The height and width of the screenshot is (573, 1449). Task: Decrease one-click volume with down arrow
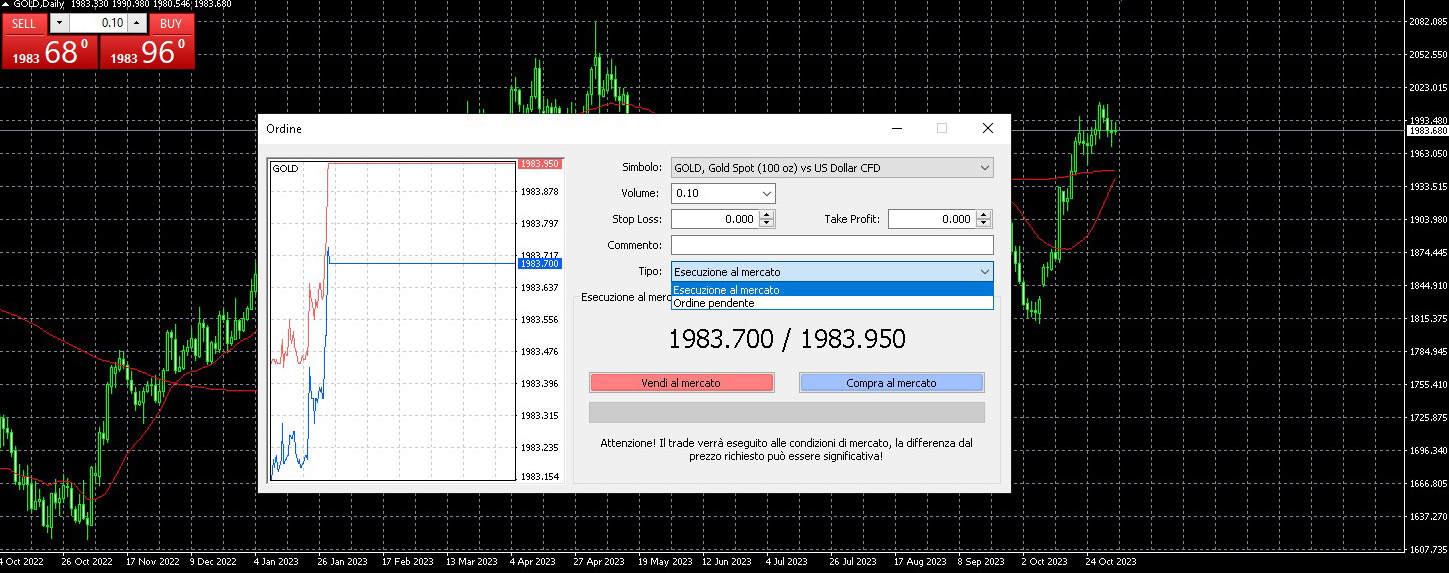tap(59, 23)
